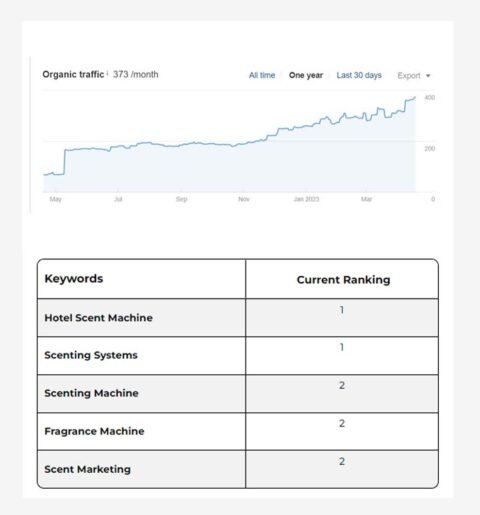Click the graph peak near 400
The width and height of the screenshot is (480, 515).
click(415, 97)
